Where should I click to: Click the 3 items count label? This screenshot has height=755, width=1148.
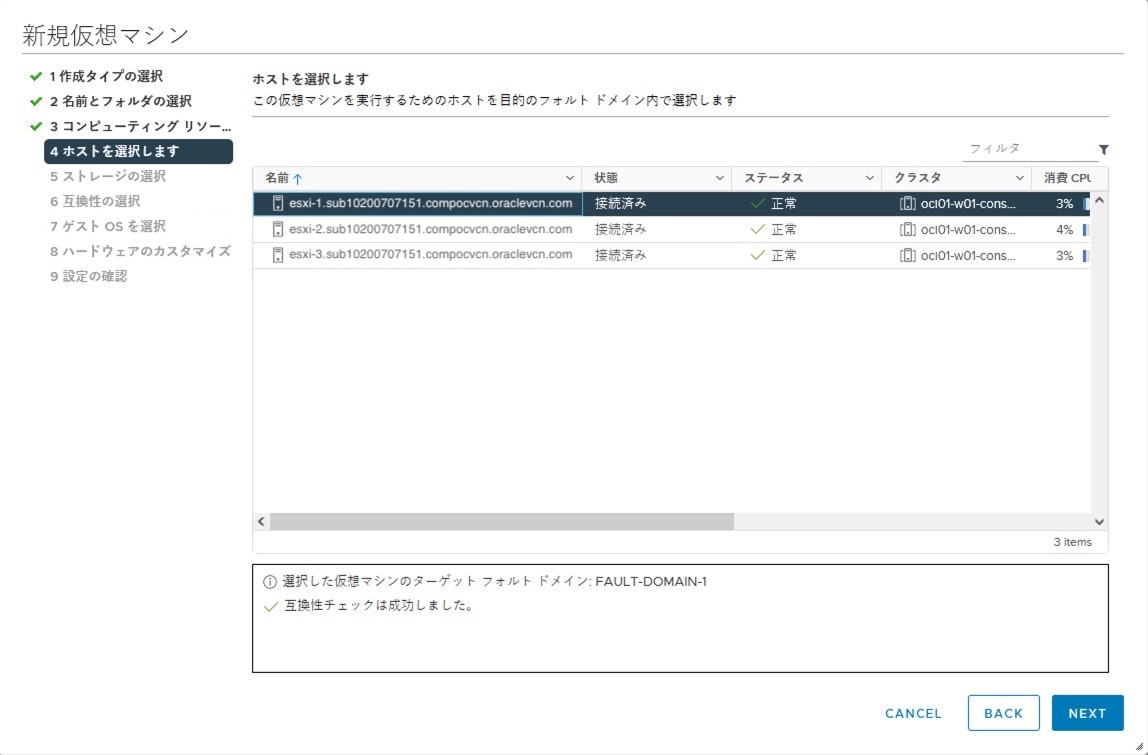(1073, 542)
